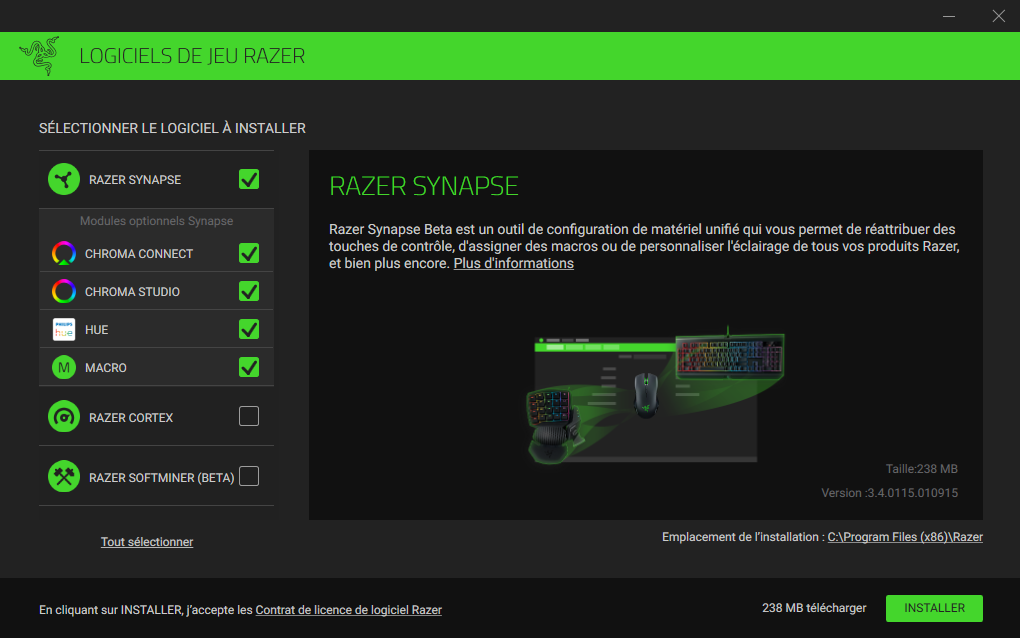This screenshot has width=1020, height=638.
Task: Select the CHROMA STUDIO label
Action: coord(132,292)
